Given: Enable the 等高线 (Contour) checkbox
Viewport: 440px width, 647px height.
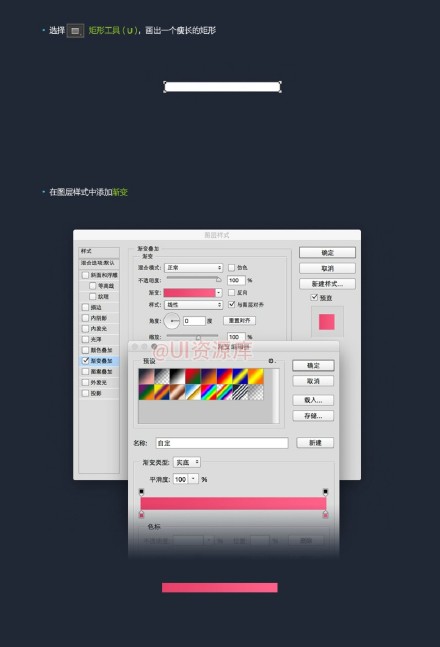Looking at the screenshot, I should pyautogui.click(x=92, y=286).
